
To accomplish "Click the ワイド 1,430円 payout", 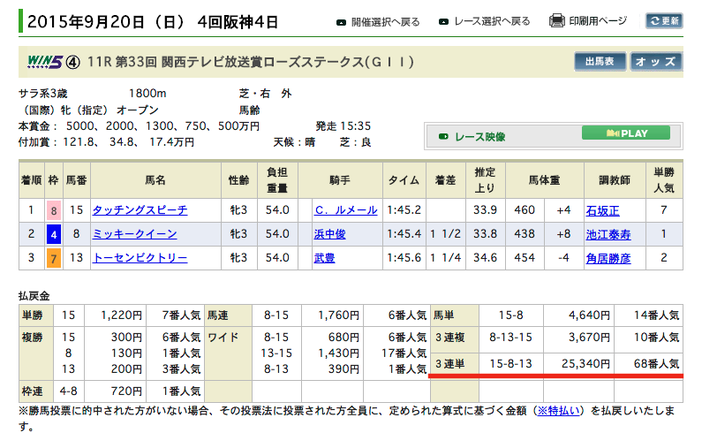I will (338, 353).
